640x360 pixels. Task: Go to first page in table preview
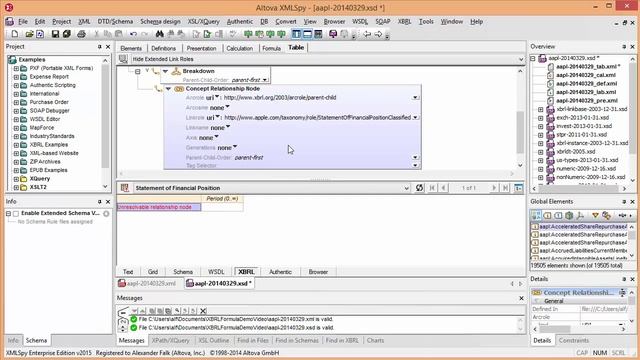tap(432, 188)
